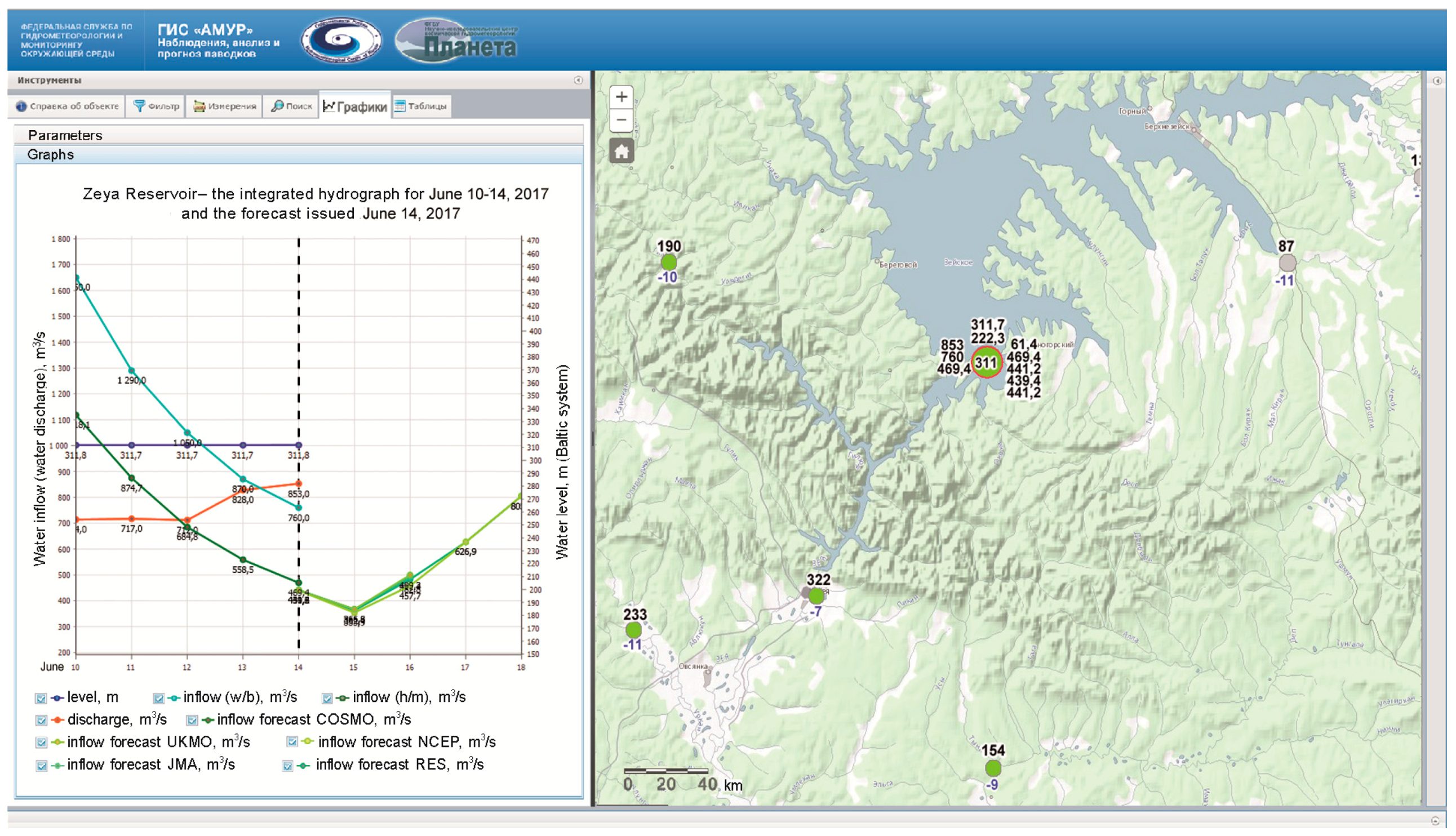
Task: Uncheck inflow forecast UKMO checkbox
Action: tap(41, 742)
